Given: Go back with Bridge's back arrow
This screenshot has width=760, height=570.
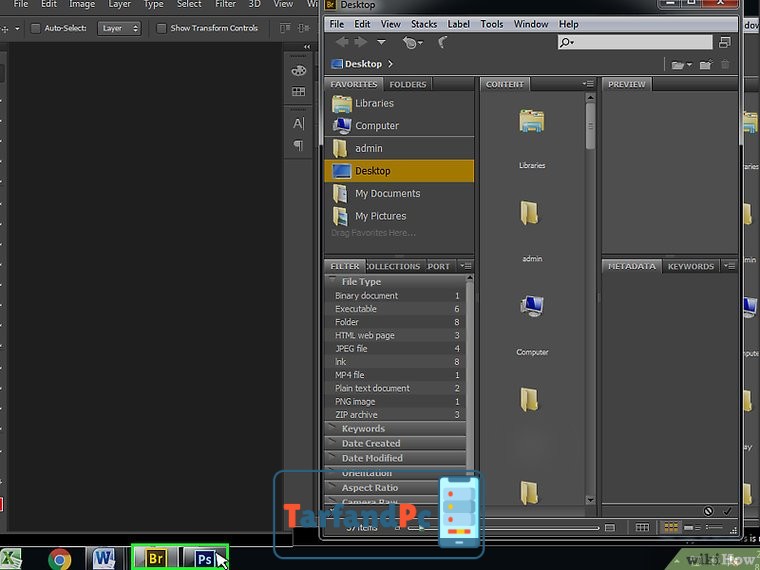Looking at the screenshot, I should [x=342, y=43].
